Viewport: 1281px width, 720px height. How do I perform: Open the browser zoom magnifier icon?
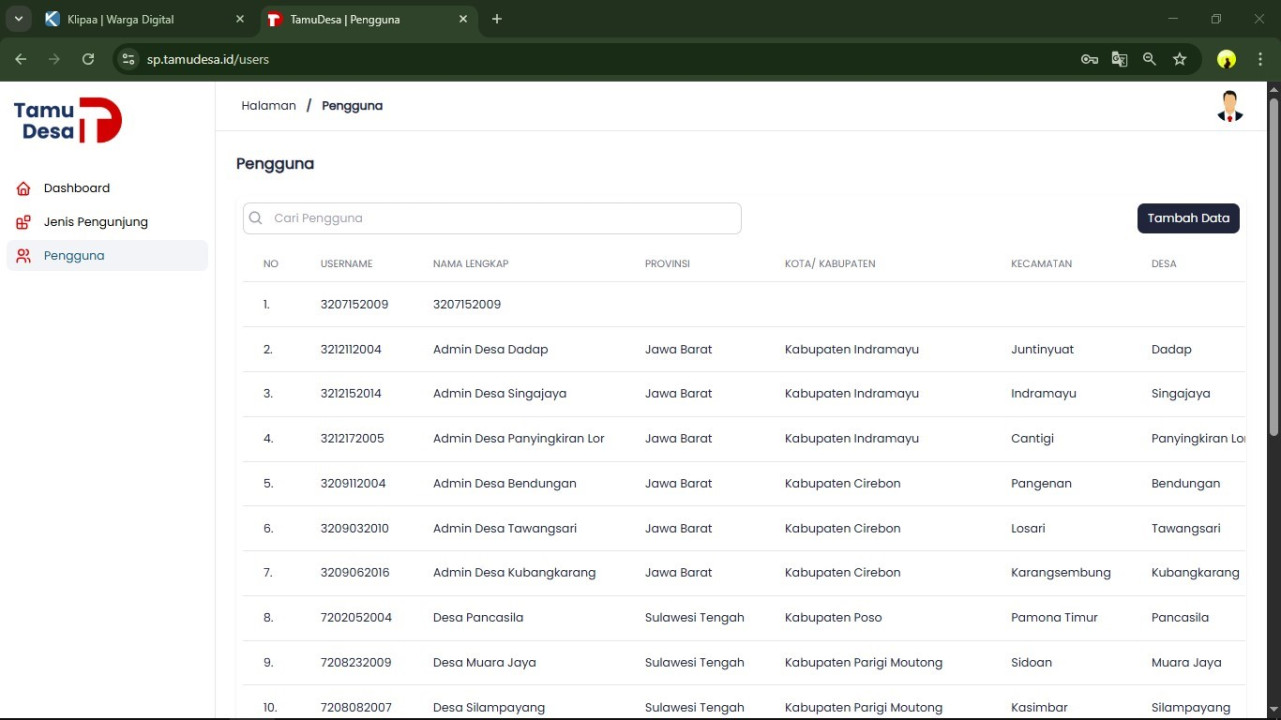coord(1149,59)
